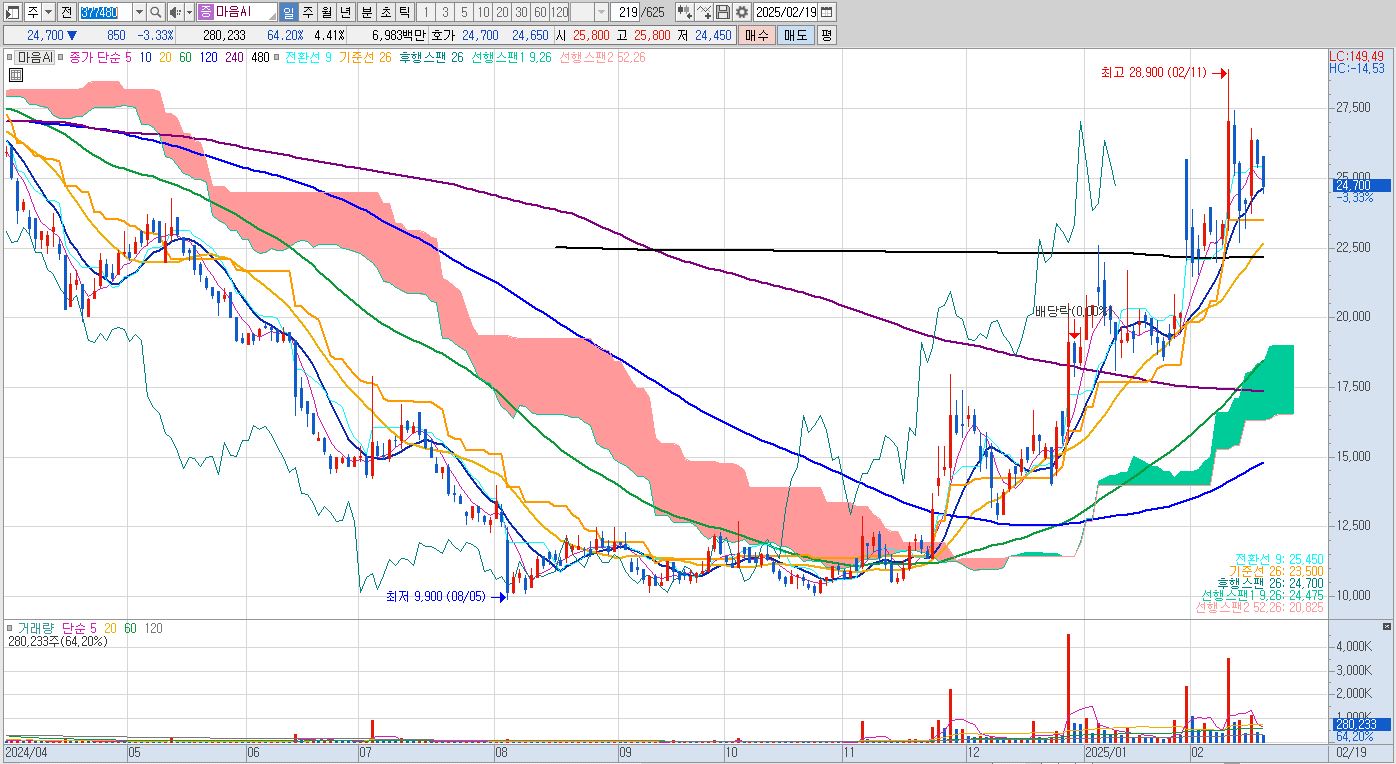Click the small icon before 거래량 legend
This screenshot has width=1396, height=764.
click(9, 628)
